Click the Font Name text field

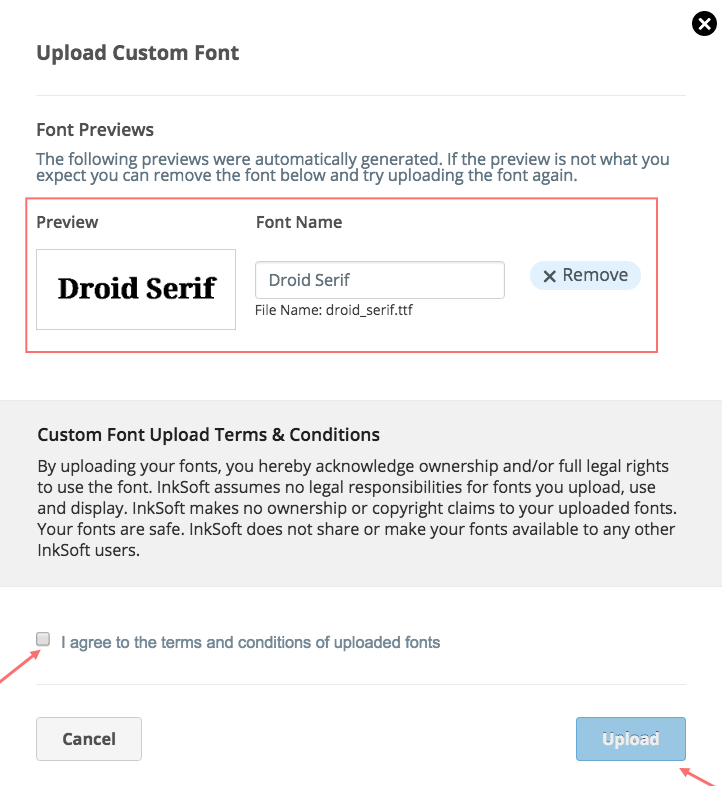[x=380, y=280]
